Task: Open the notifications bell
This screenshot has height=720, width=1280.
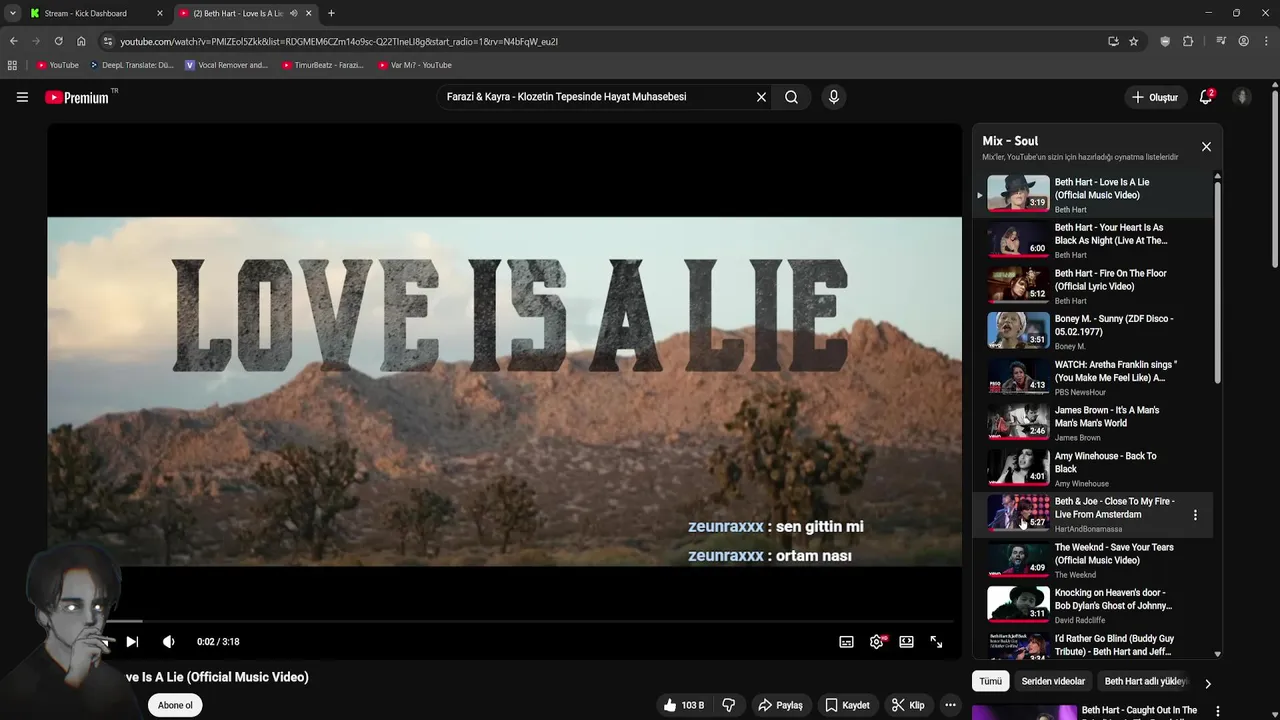Action: pyautogui.click(x=1206, y=97)
